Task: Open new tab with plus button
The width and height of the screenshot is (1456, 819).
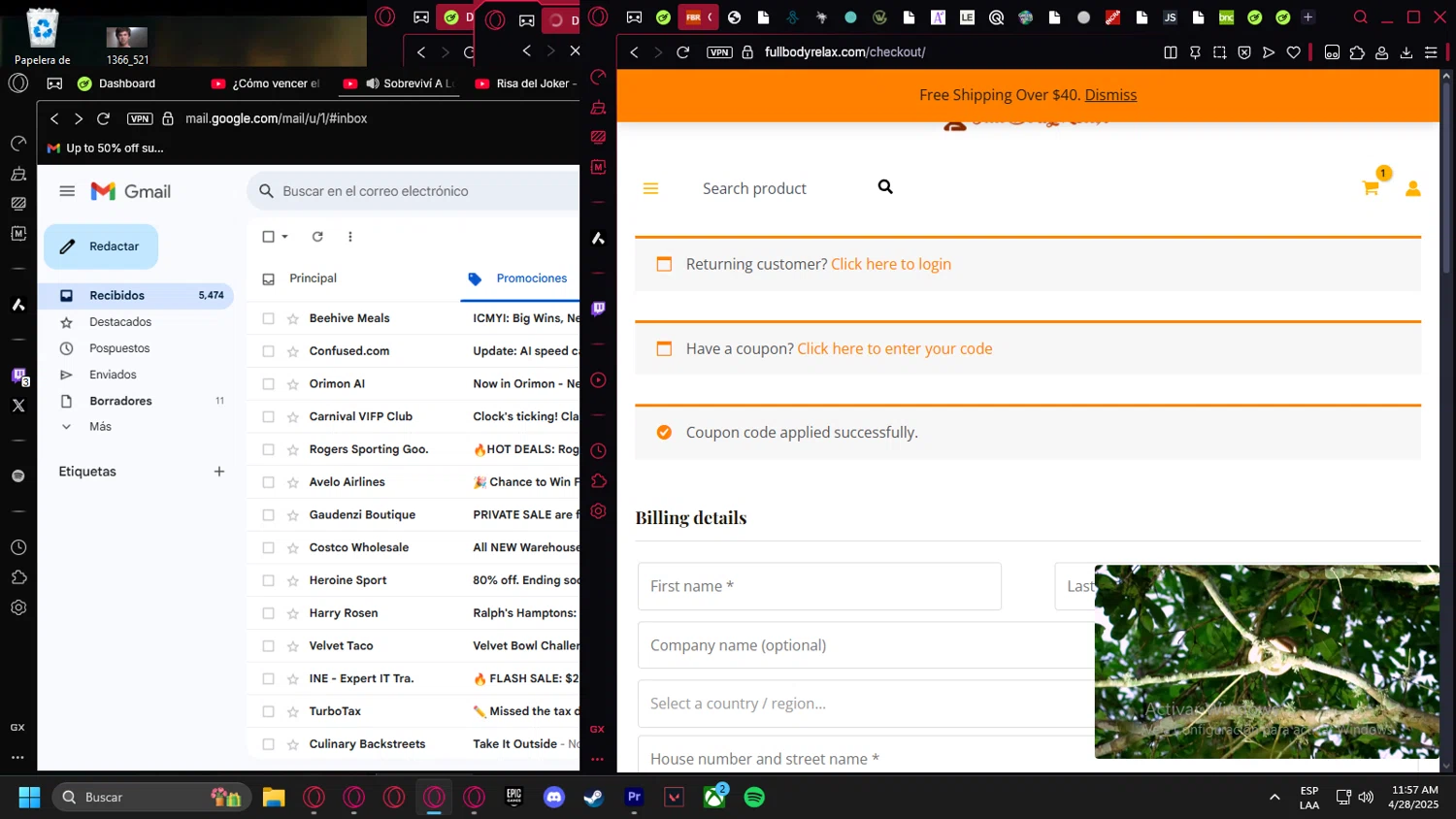Action: (x=1308, y=17)
